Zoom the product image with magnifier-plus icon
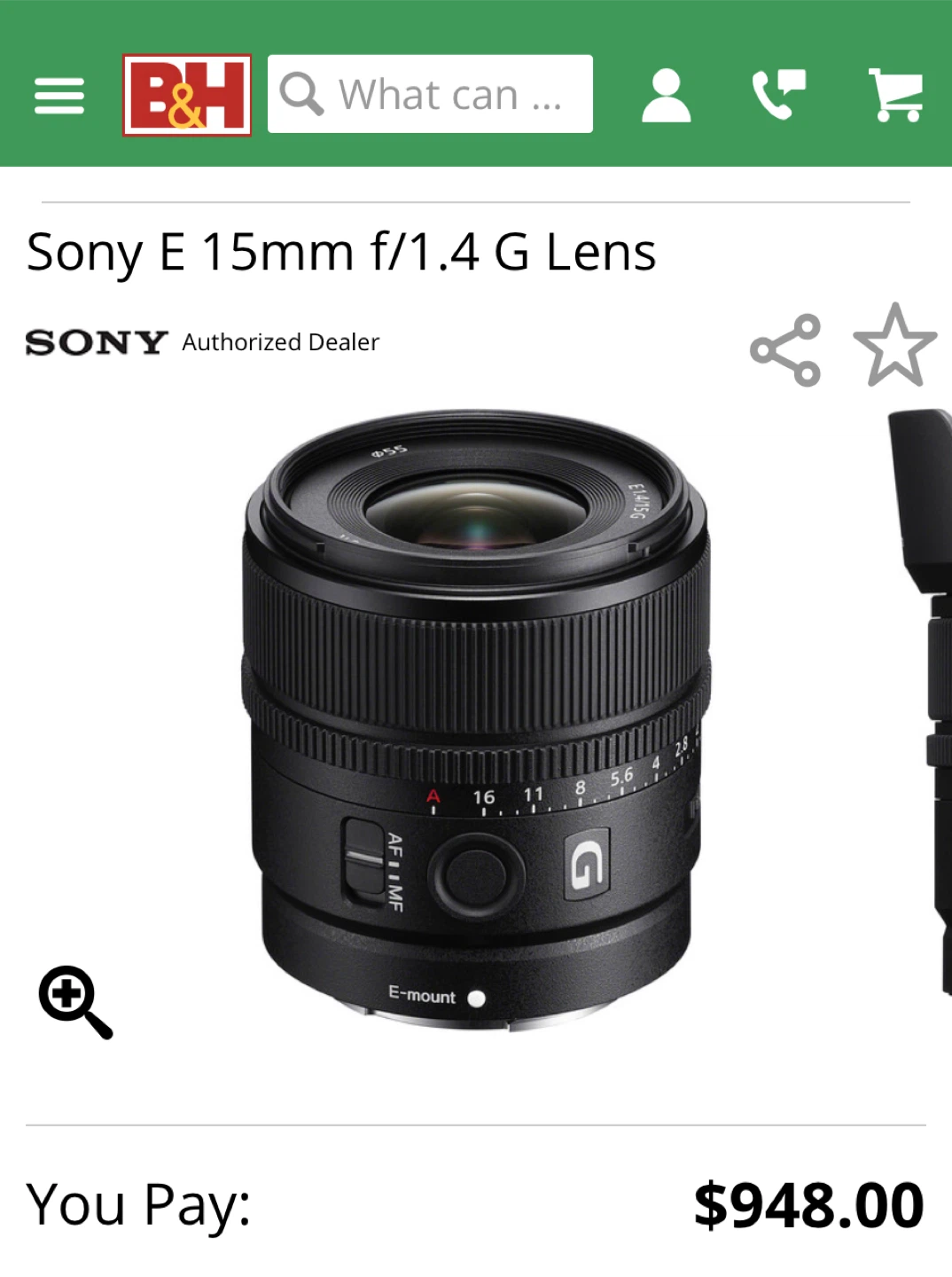The width and height of the screenshot is (952, 1277). (75, 1002)
